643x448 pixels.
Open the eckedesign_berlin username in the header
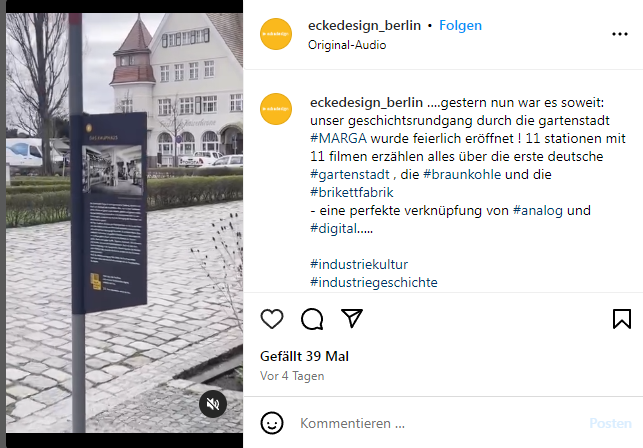tap(364, 25)
